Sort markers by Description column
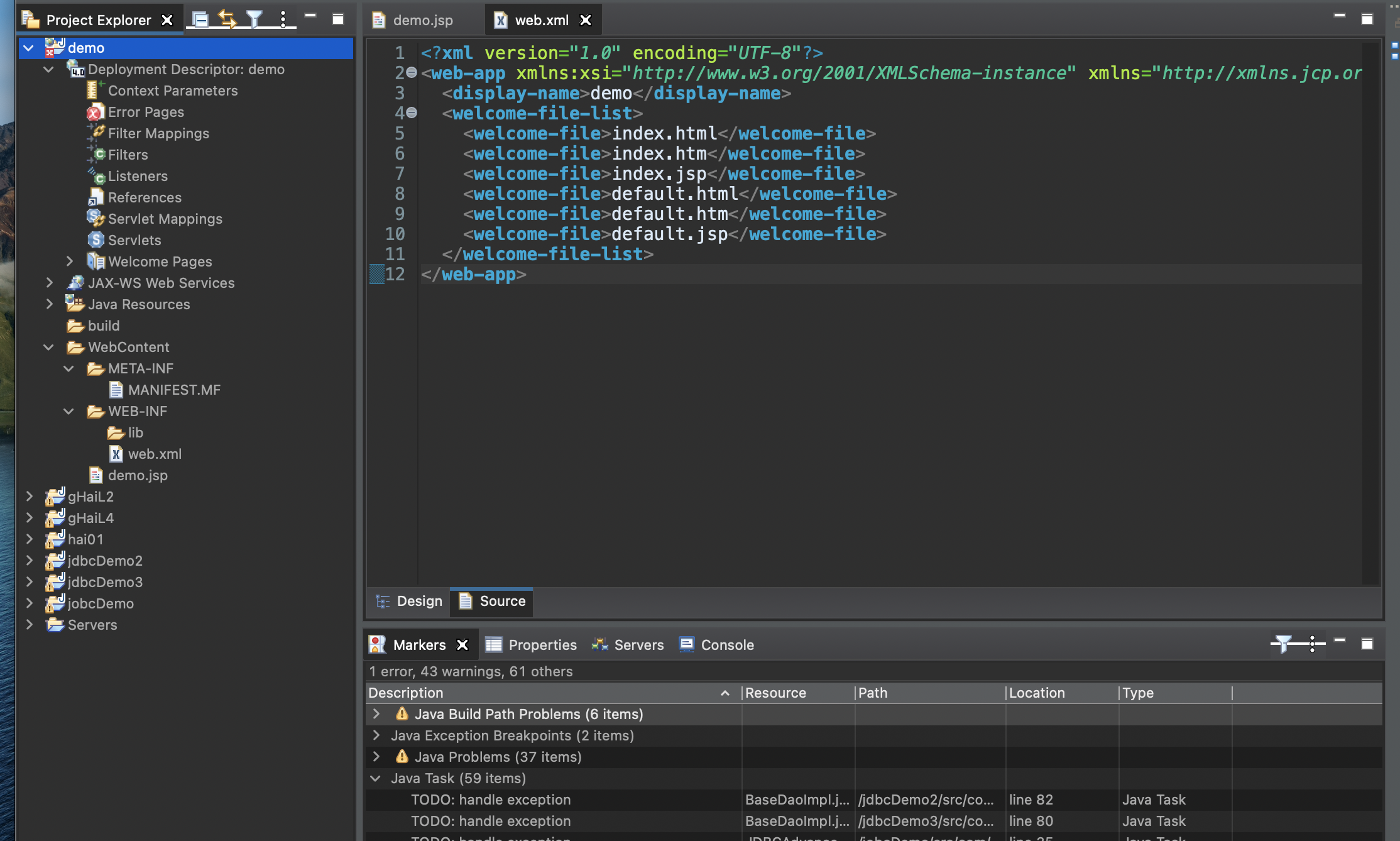Viewport: 1400px width, 841px height. (553, 693)
